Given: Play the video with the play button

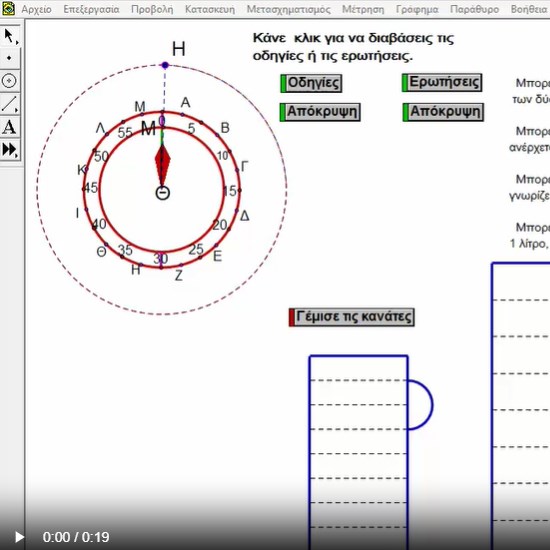Looking at the screenshot, I should coord(19,537).
